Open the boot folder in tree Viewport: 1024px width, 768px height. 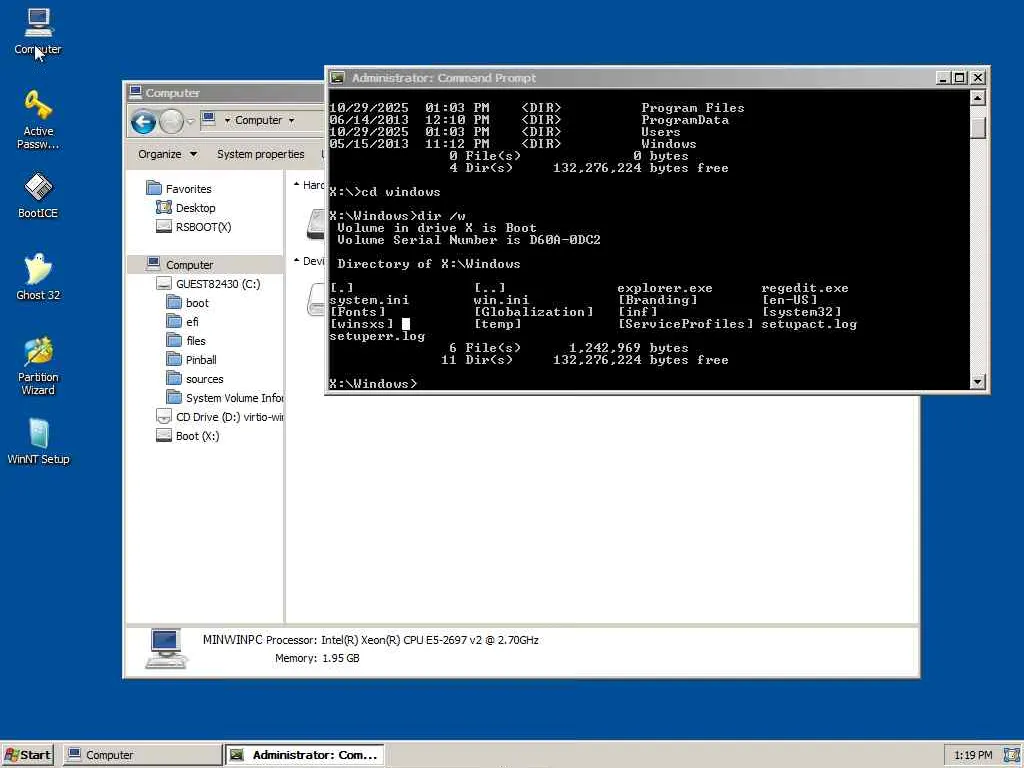click(187, 303)
